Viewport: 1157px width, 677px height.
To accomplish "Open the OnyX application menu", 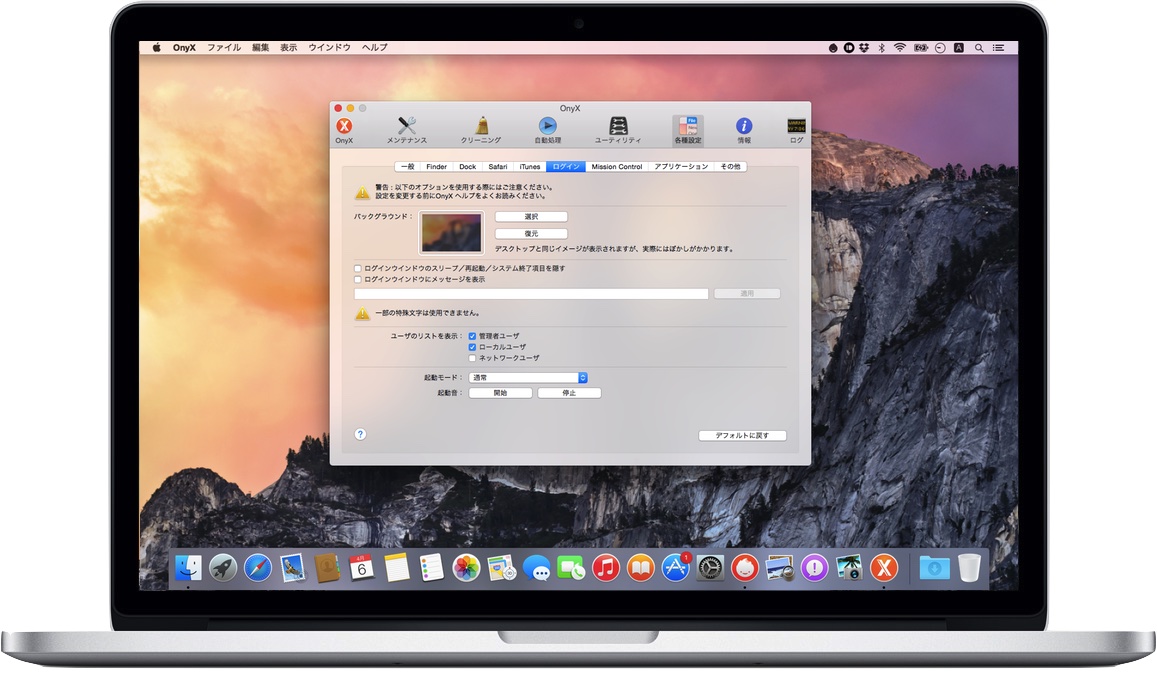I will (184, 47).
